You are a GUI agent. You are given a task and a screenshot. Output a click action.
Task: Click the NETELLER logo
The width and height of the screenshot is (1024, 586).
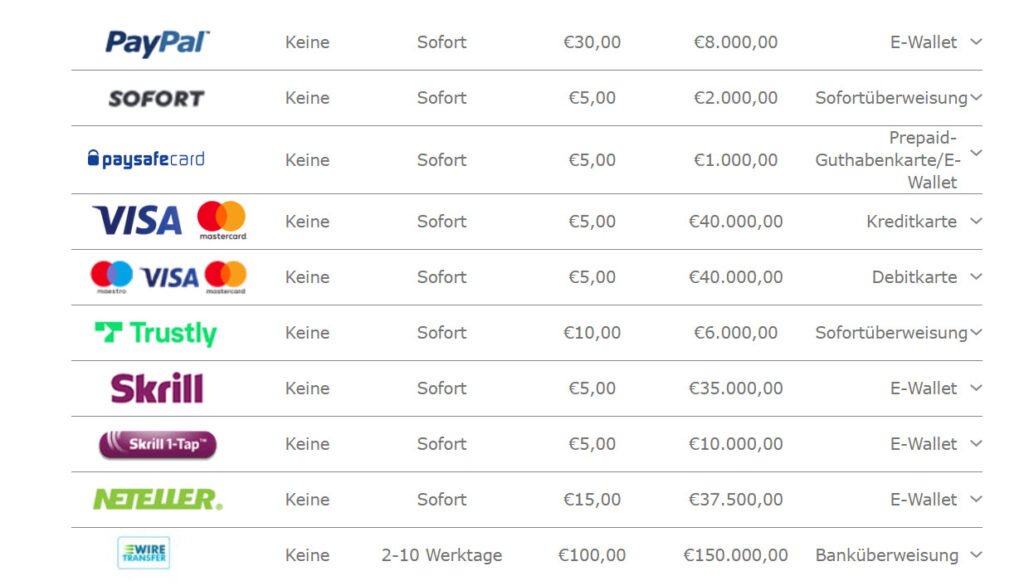pos(157,499)
